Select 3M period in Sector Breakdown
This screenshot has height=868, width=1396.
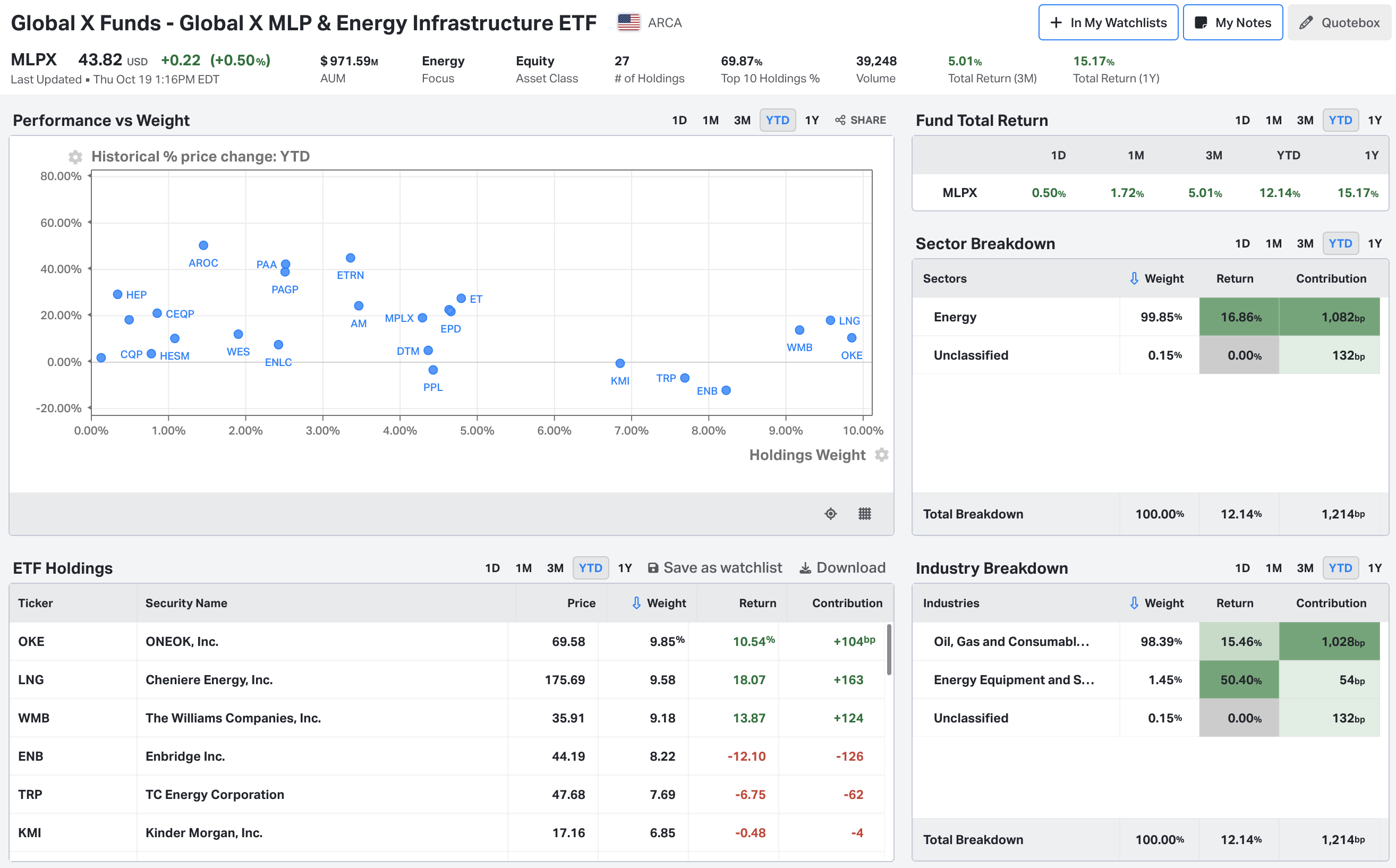tap(1305, 243)
